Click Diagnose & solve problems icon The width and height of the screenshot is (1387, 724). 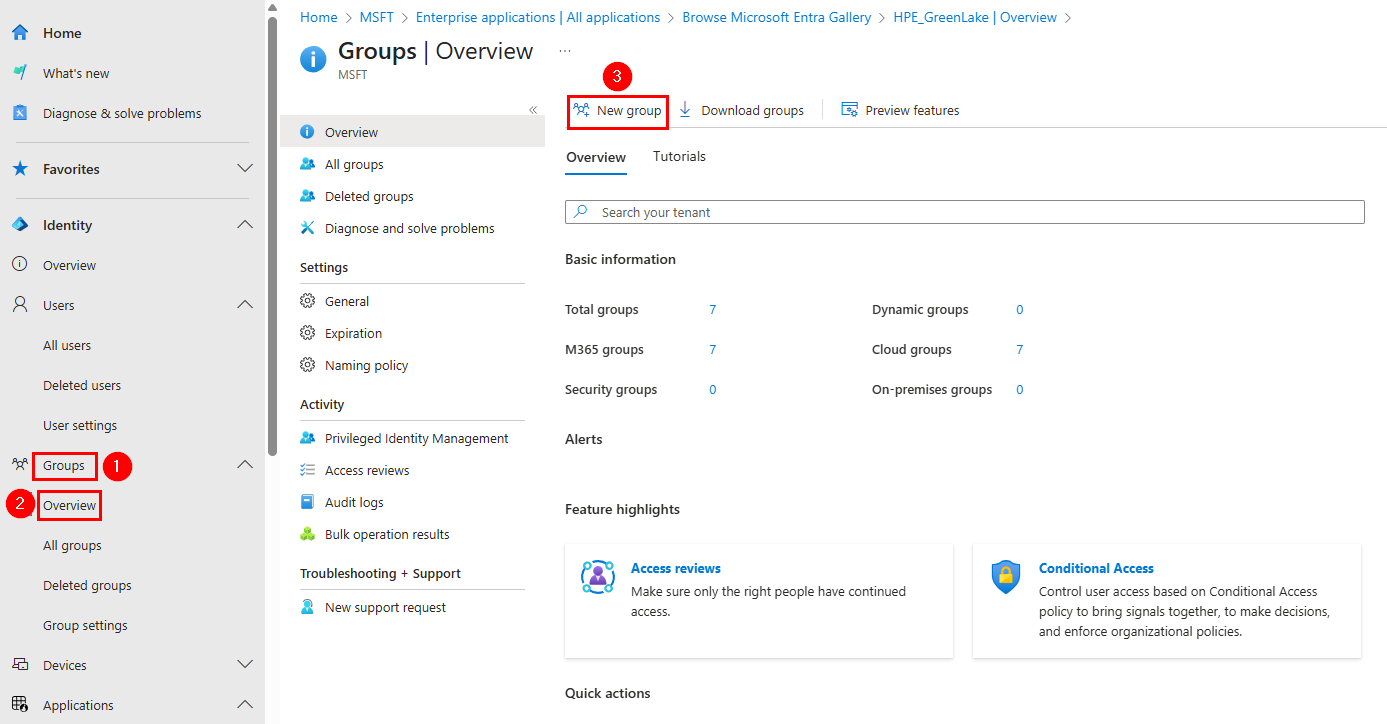coord(20,113)
